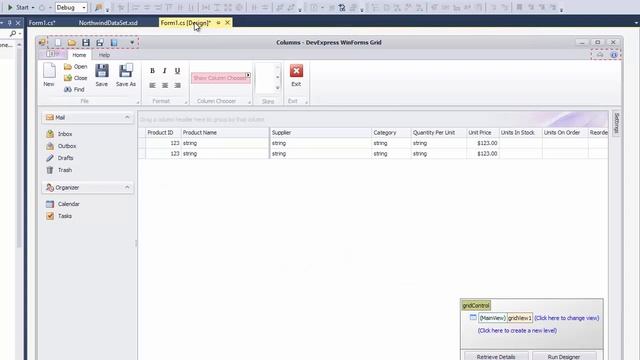Click the 'Click here to create a new level' link
640x360 pixels.
point(517,331)
